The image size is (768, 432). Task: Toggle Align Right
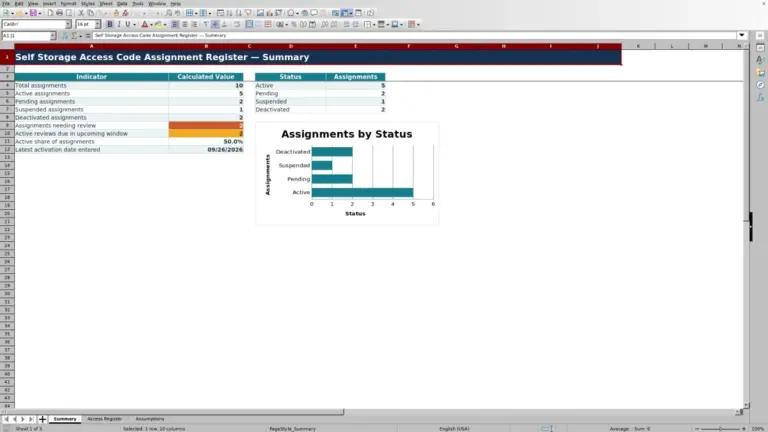(194, 24)
